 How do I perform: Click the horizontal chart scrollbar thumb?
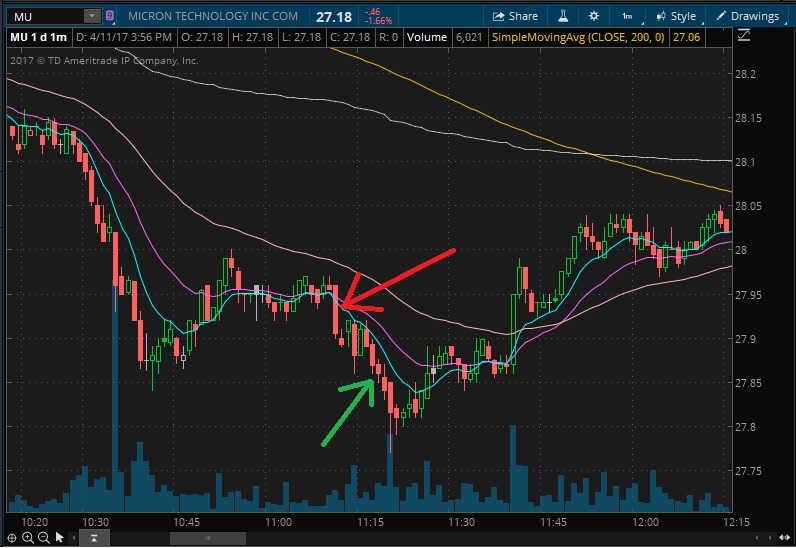(208, 538)
